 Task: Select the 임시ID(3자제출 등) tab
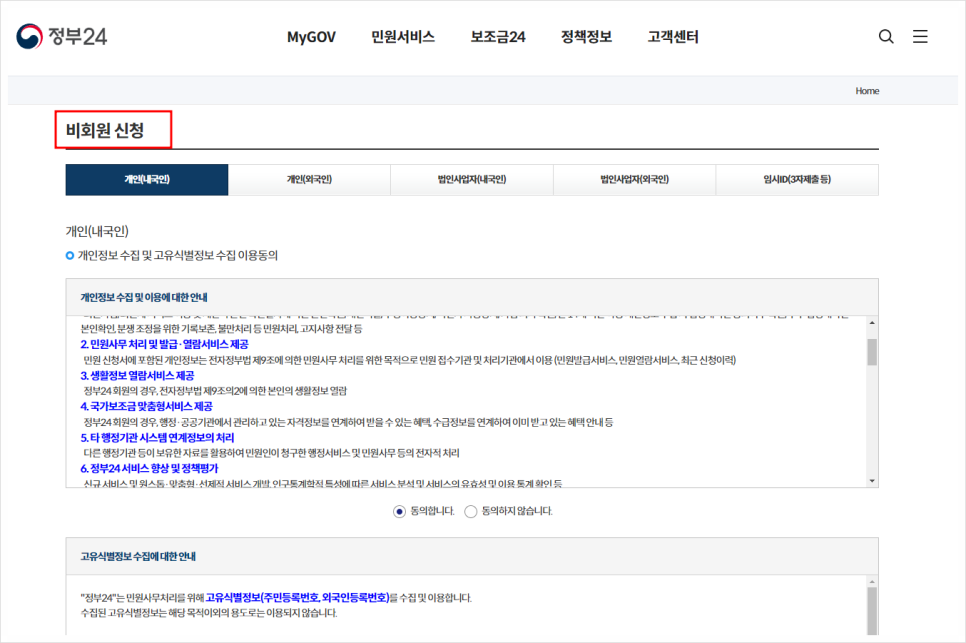click(796, 180)
